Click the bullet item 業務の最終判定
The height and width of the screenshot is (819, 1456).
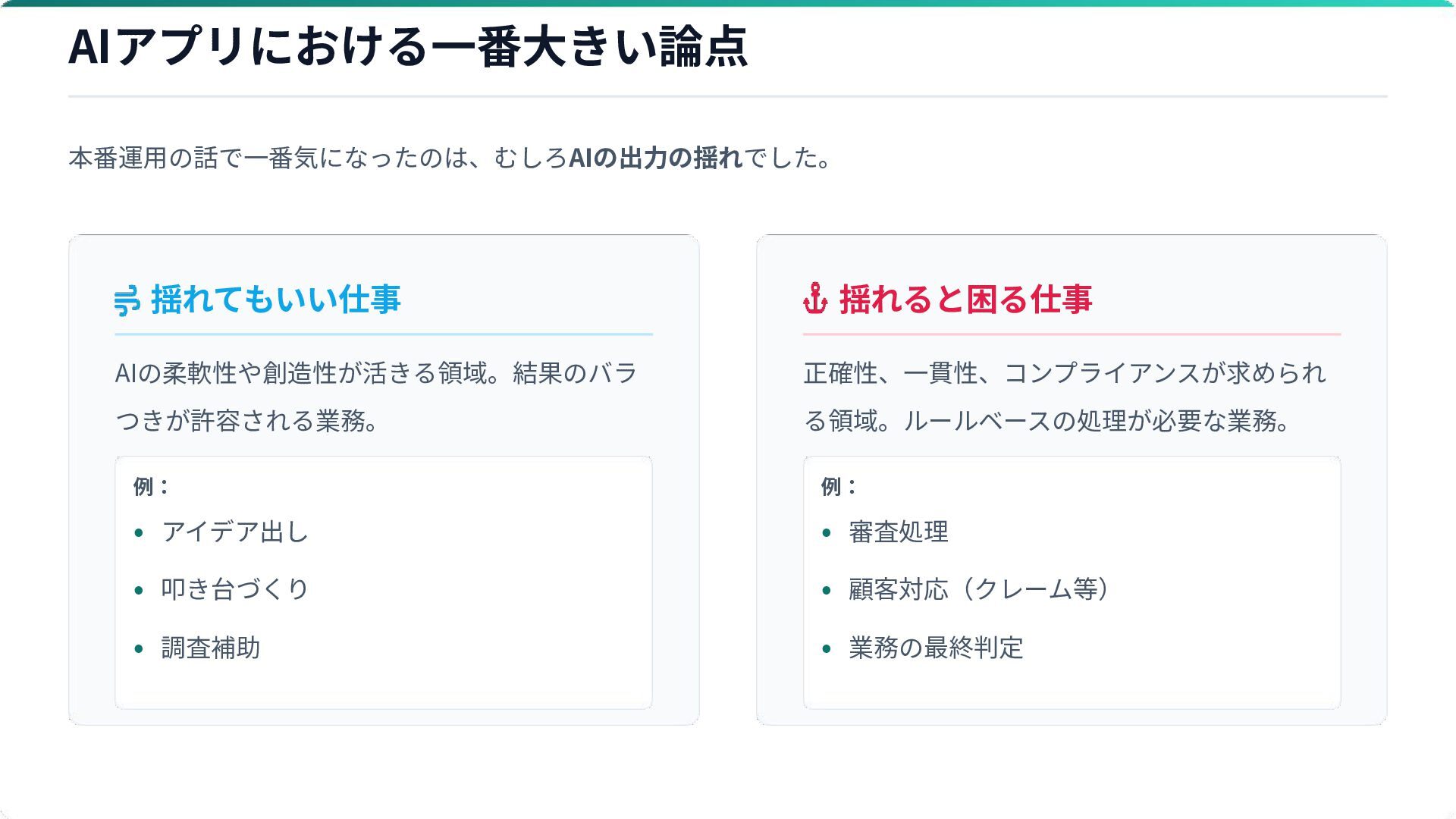pyautogui.click(x=936, y=648)
